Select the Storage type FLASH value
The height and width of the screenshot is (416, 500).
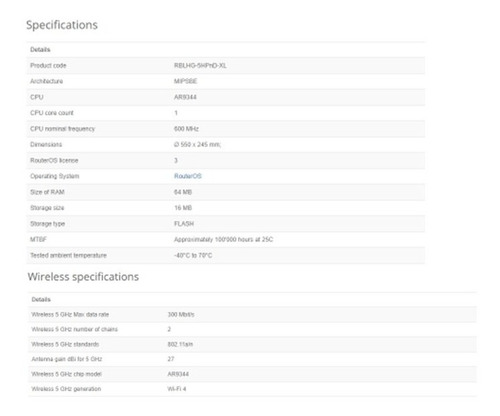click(x=184, y=224)
